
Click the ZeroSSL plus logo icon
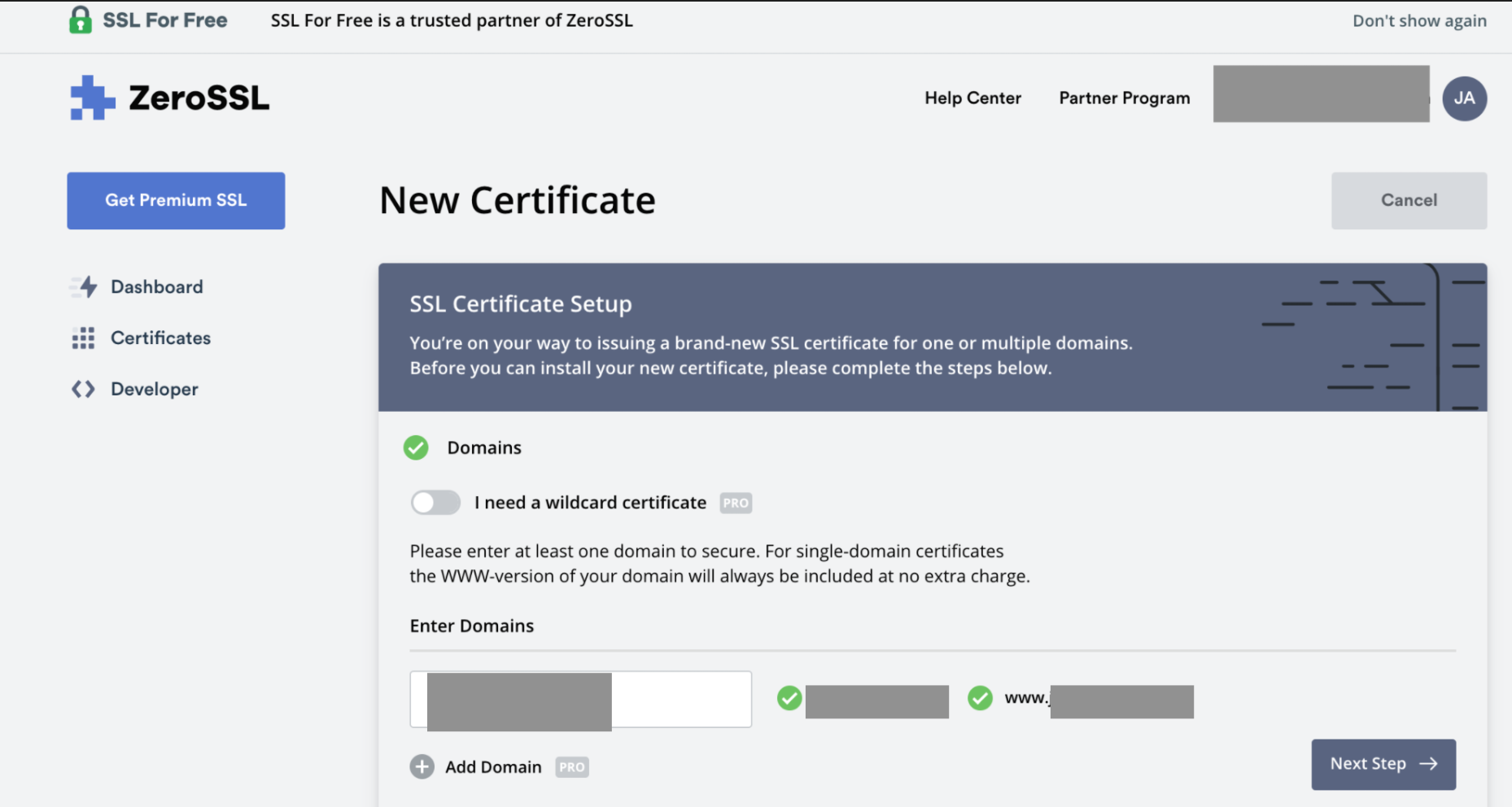(x=93, y=98)
